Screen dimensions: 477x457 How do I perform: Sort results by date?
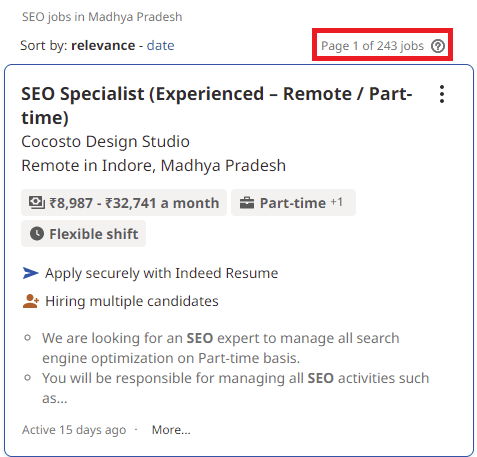click(x=160, y=45)
